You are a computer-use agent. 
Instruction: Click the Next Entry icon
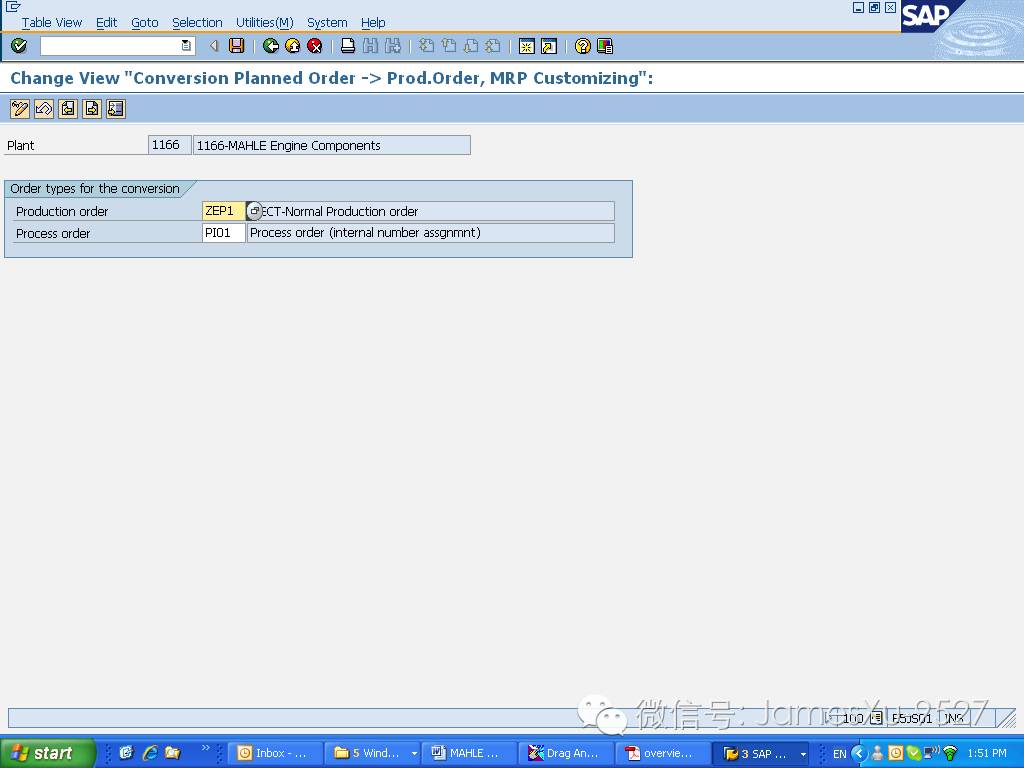point(92,108)
